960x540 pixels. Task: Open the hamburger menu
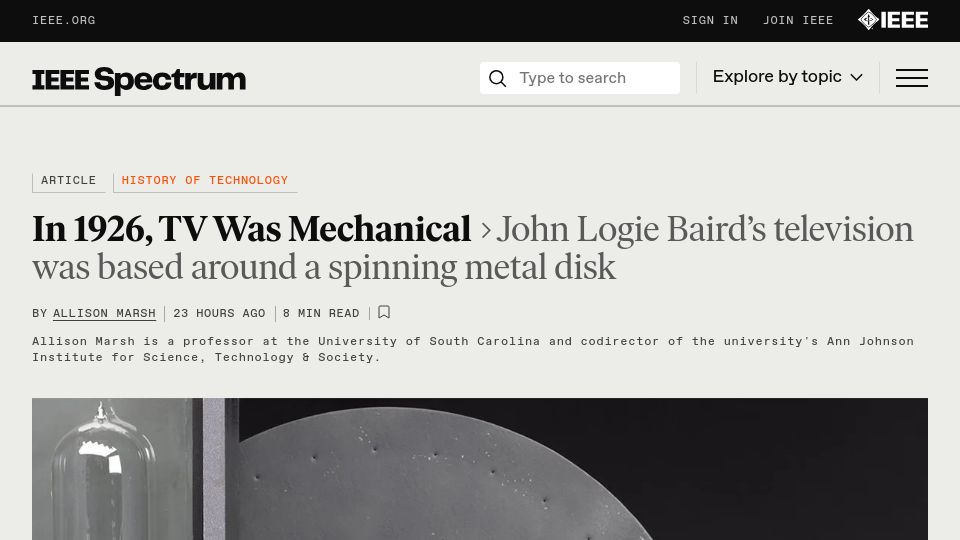click(x=912, y=78)
